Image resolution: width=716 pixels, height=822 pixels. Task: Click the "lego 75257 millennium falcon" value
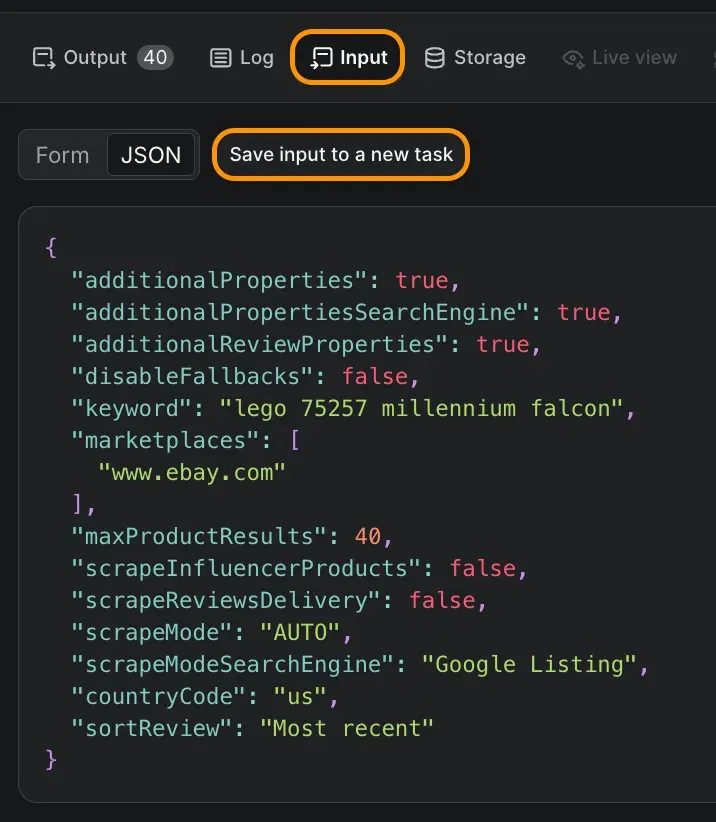coord(421,408)
